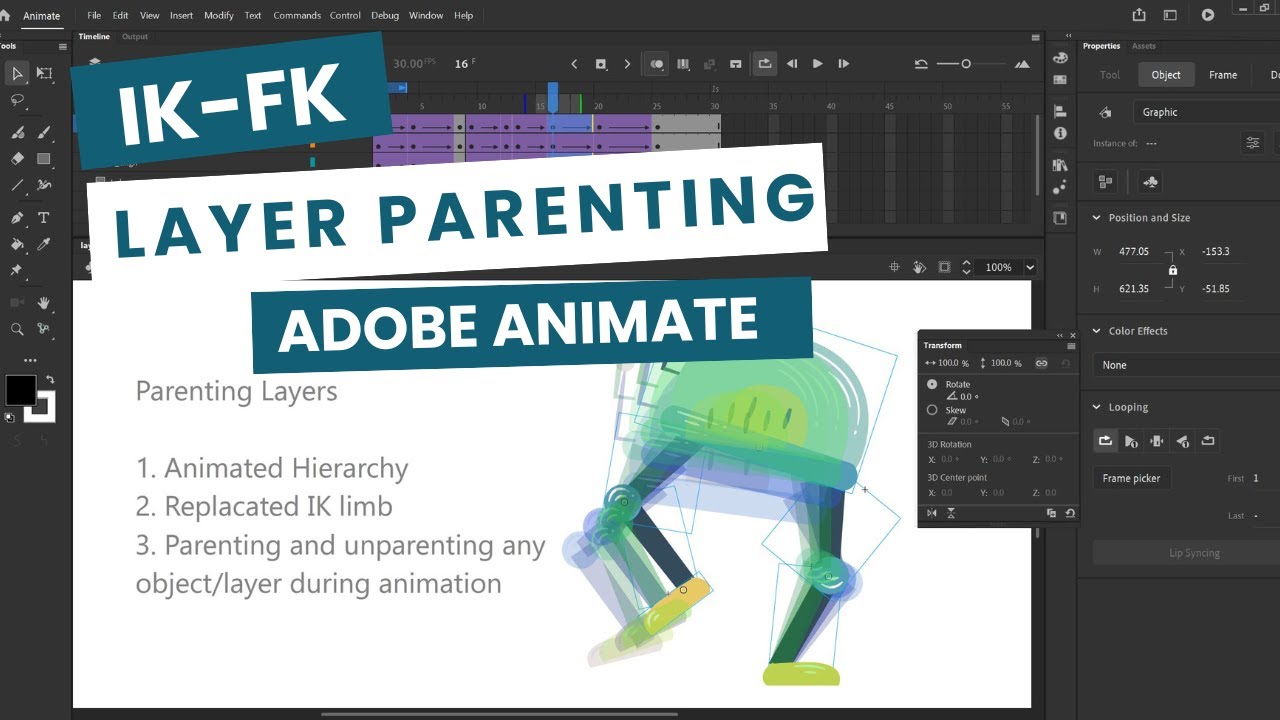This screenshot has height=720, width=1280.
Task: Enable Single Frame looping option
Action: point(1157,441)
